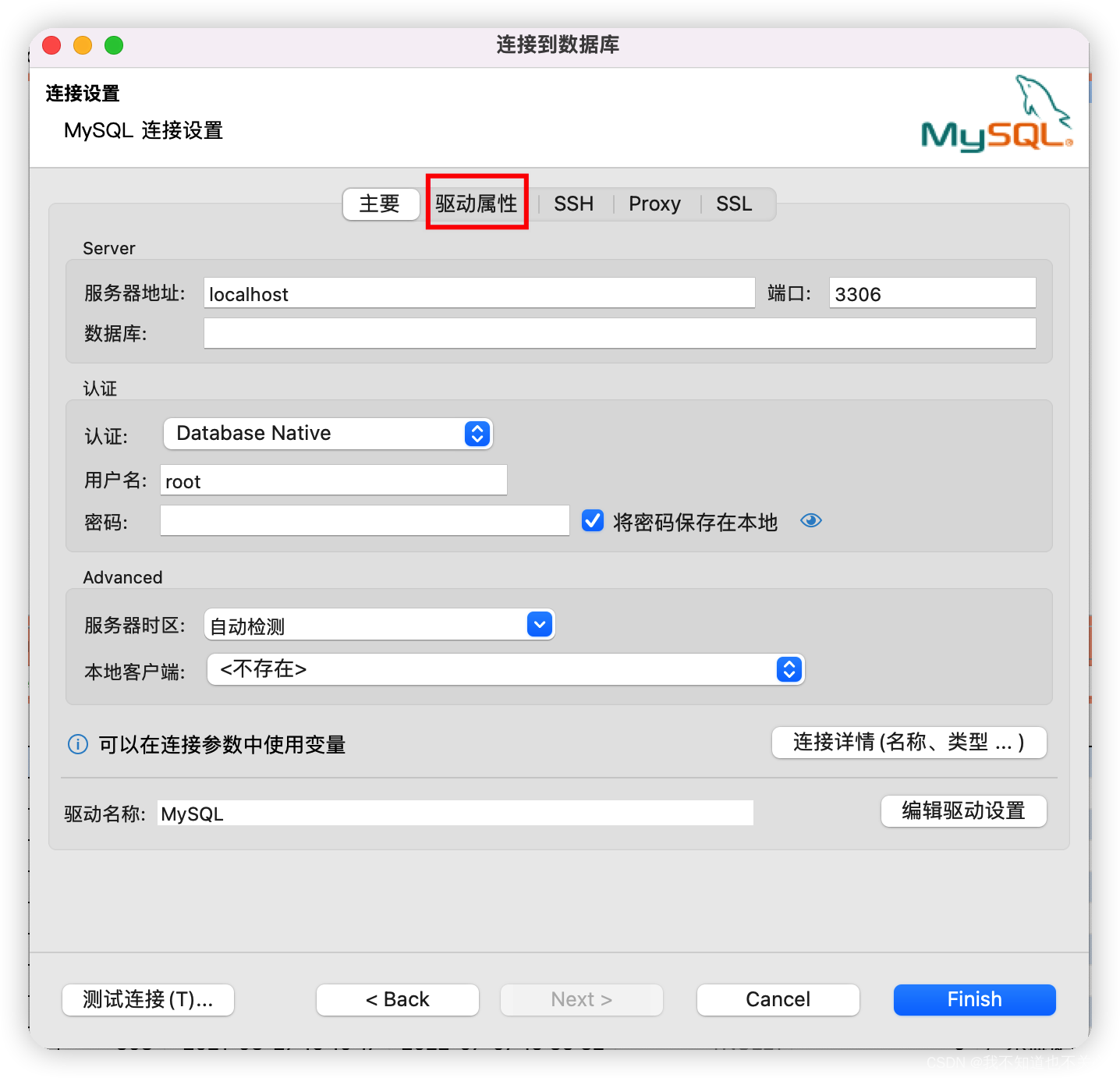Viewport: 1120px width, 1078px height.
Task: Click the Cancel button
Action: [777, 999]
